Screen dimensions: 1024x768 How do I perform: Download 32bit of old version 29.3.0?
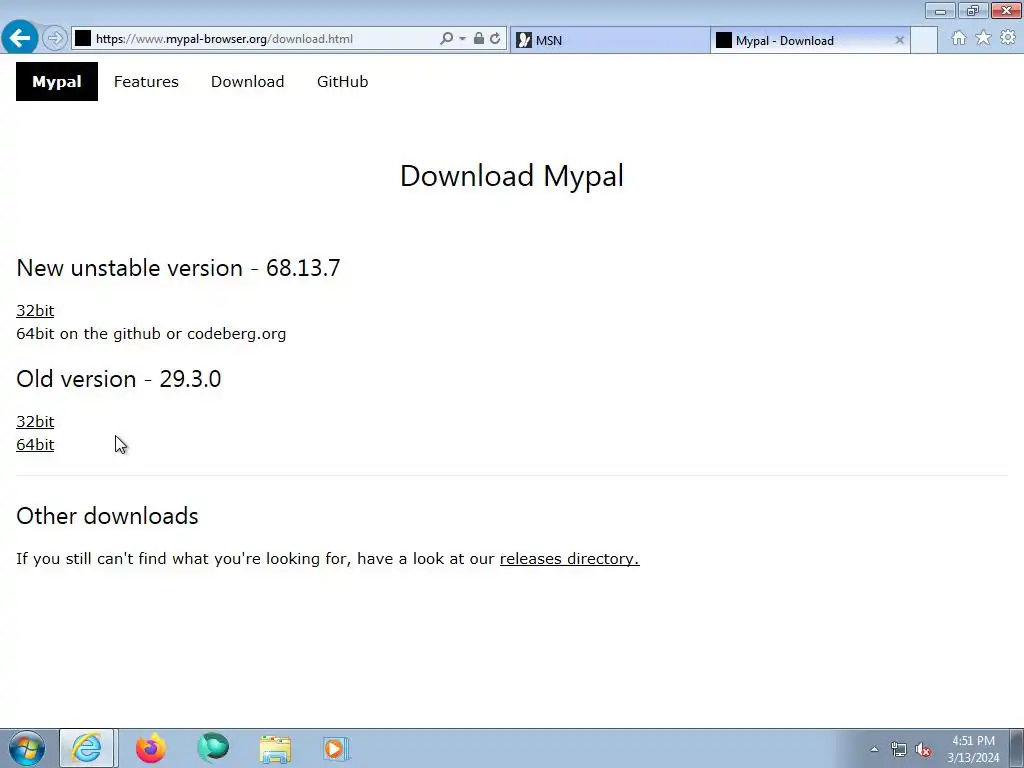coord(35,422)
